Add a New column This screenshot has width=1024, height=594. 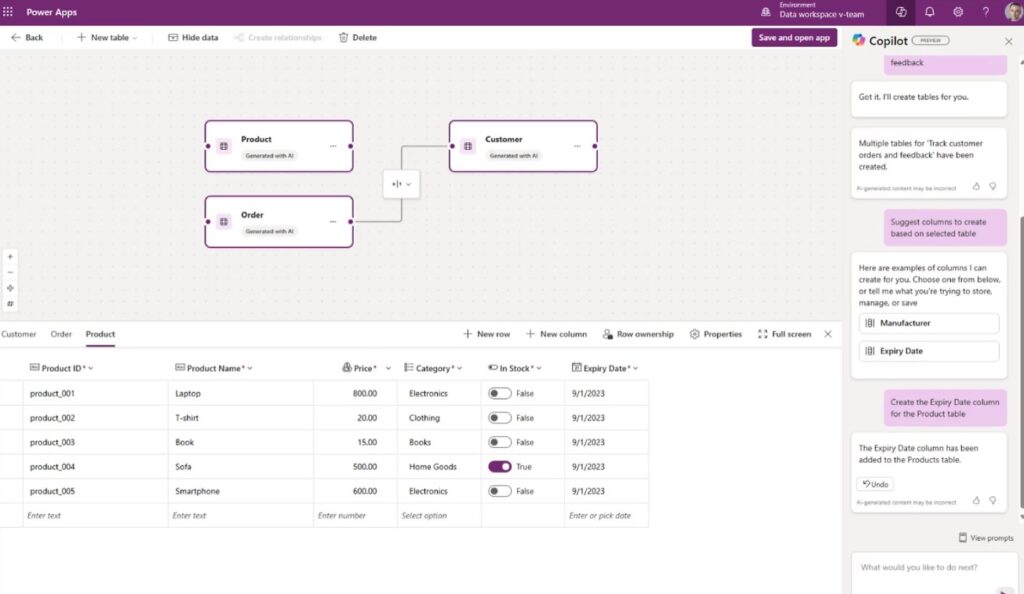556,334
